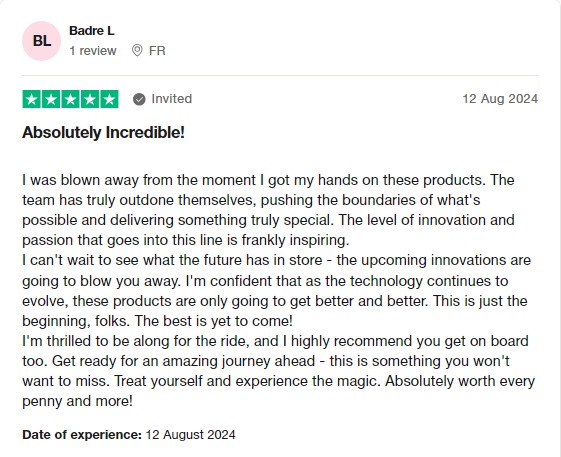Viewport: 561px width, 457px height.
Task: Open the 'Absolutely Incredible!' review title
Action: (103, 132)
